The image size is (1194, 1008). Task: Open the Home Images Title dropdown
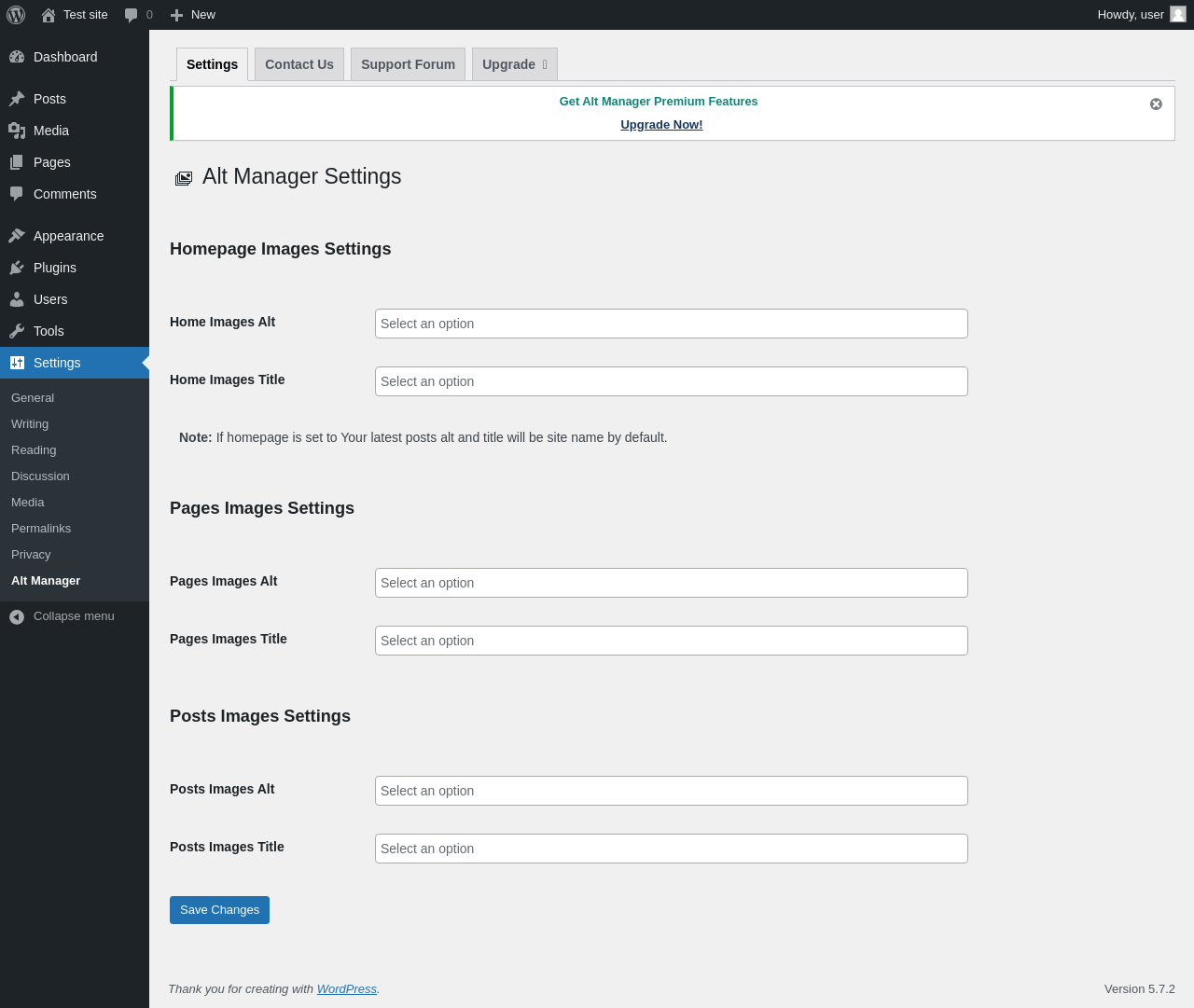click(x=672, y=381)
